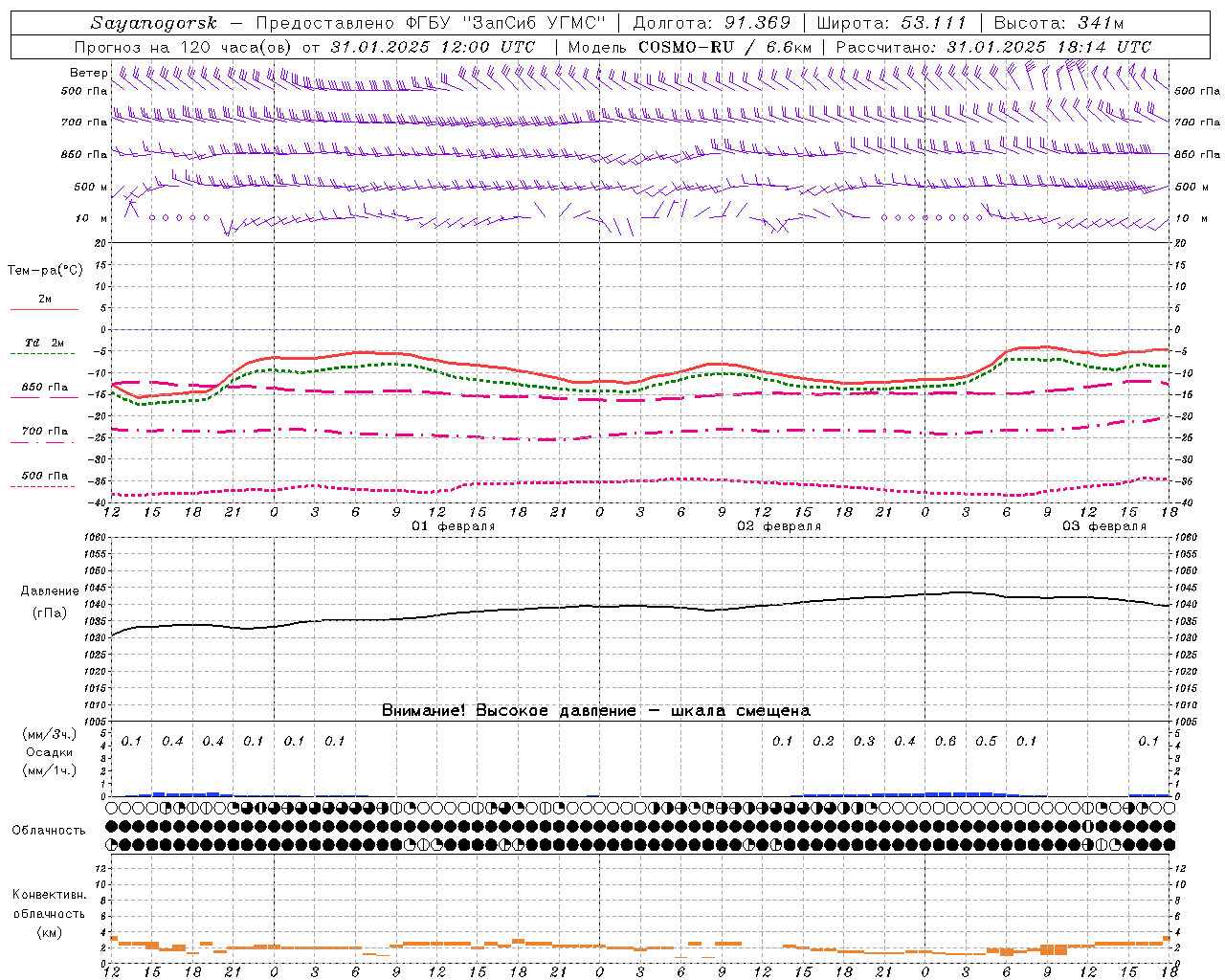Click the 'Облачность' cloud cover label
The width and height of the screenshot is (1225, 980).
49,831
